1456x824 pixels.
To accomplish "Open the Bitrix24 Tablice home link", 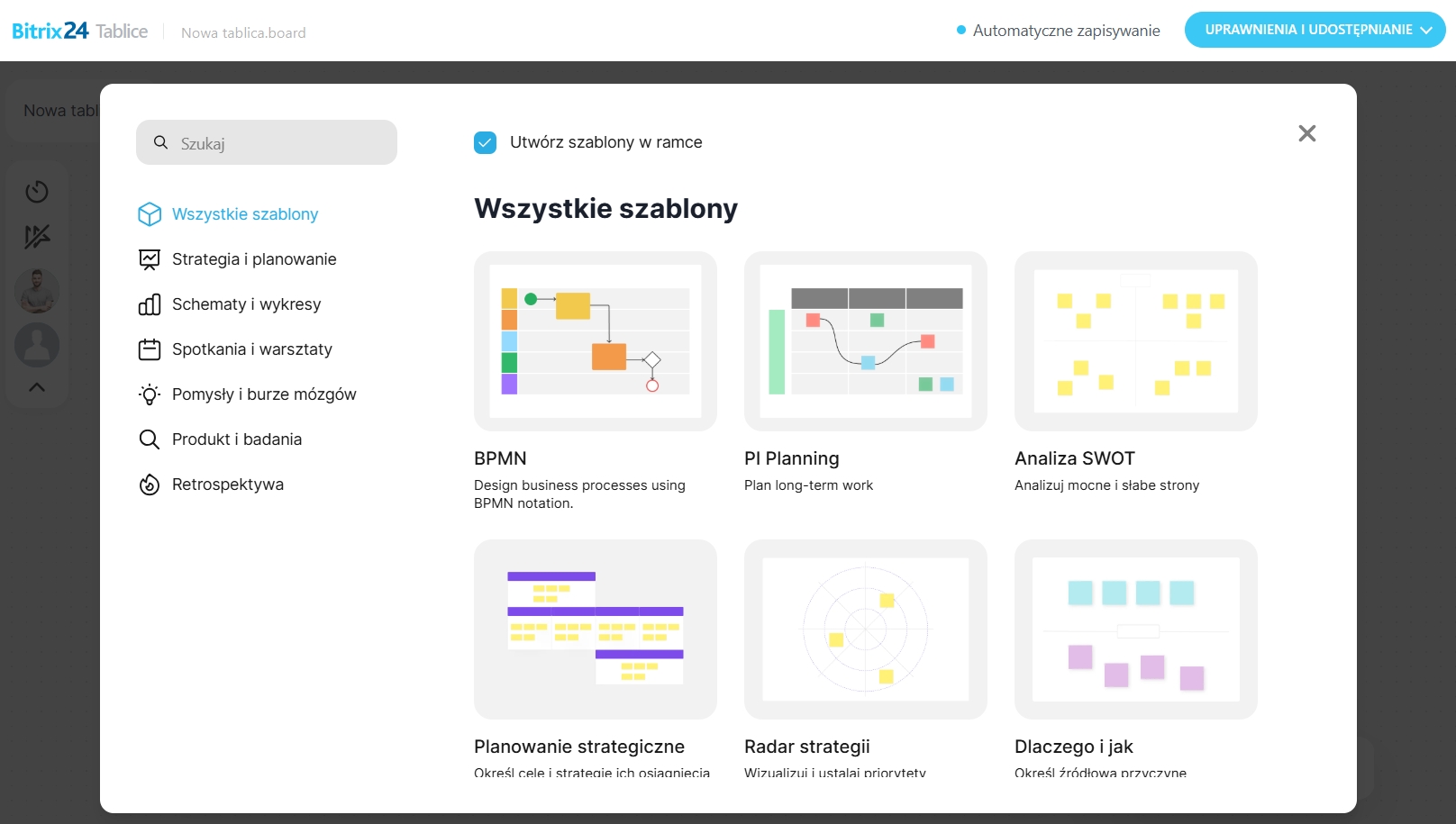I will [79, 32].
